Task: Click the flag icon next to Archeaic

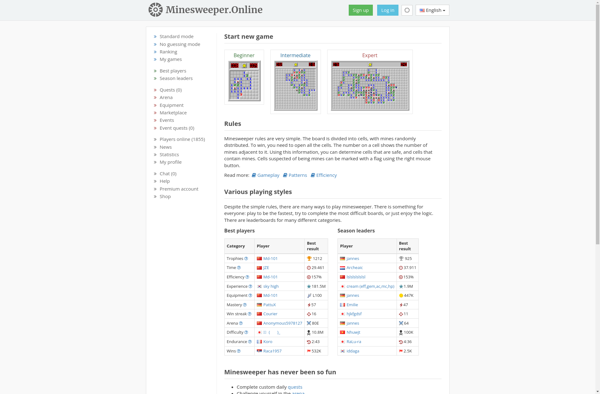Action: coord(342,268)
